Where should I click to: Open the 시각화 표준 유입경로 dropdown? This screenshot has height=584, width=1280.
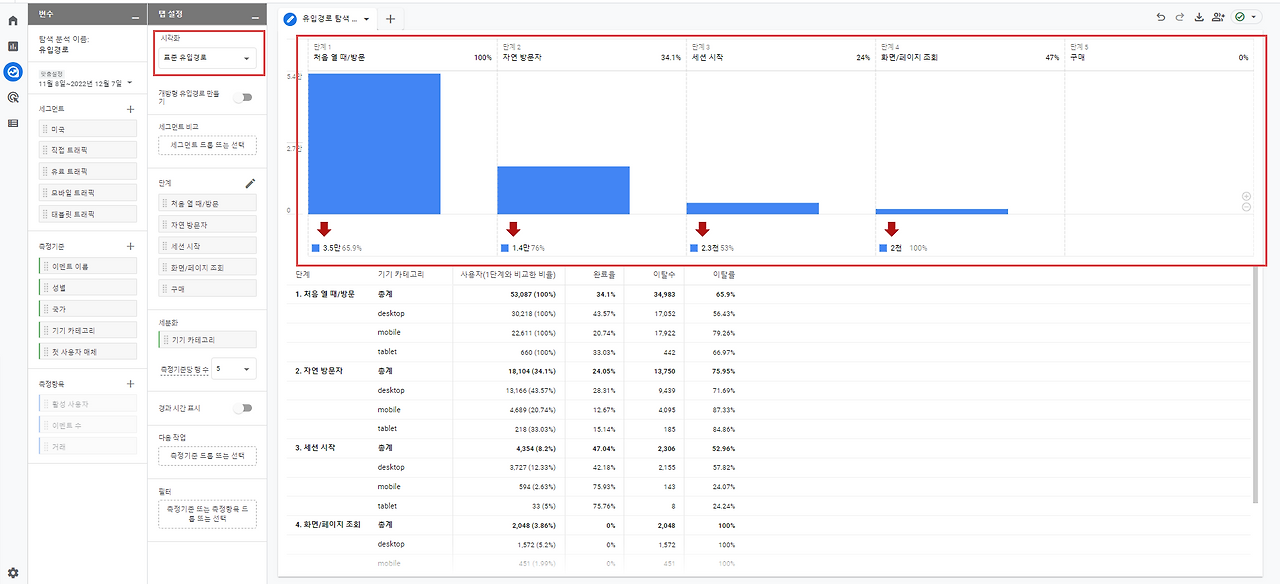(x=207, y=58)
